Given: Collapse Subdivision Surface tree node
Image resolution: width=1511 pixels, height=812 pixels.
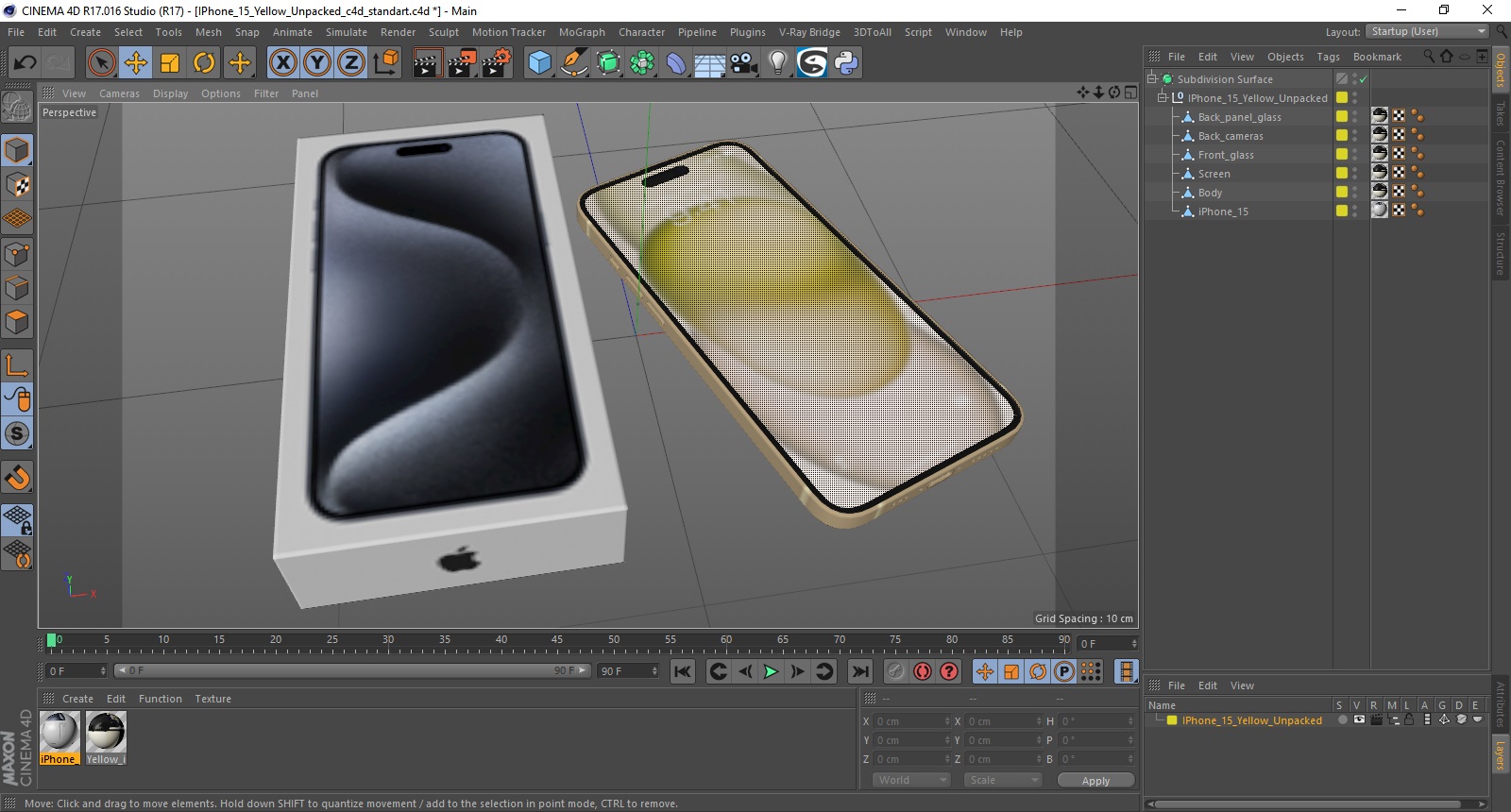Looking at the screenshot, I should point(1152,79).
